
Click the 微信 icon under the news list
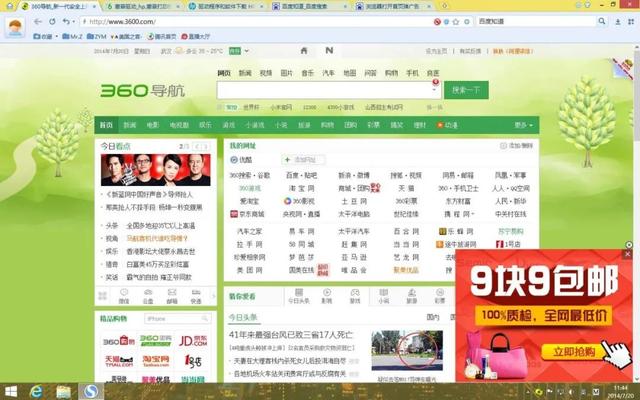[x=124, y=296]
